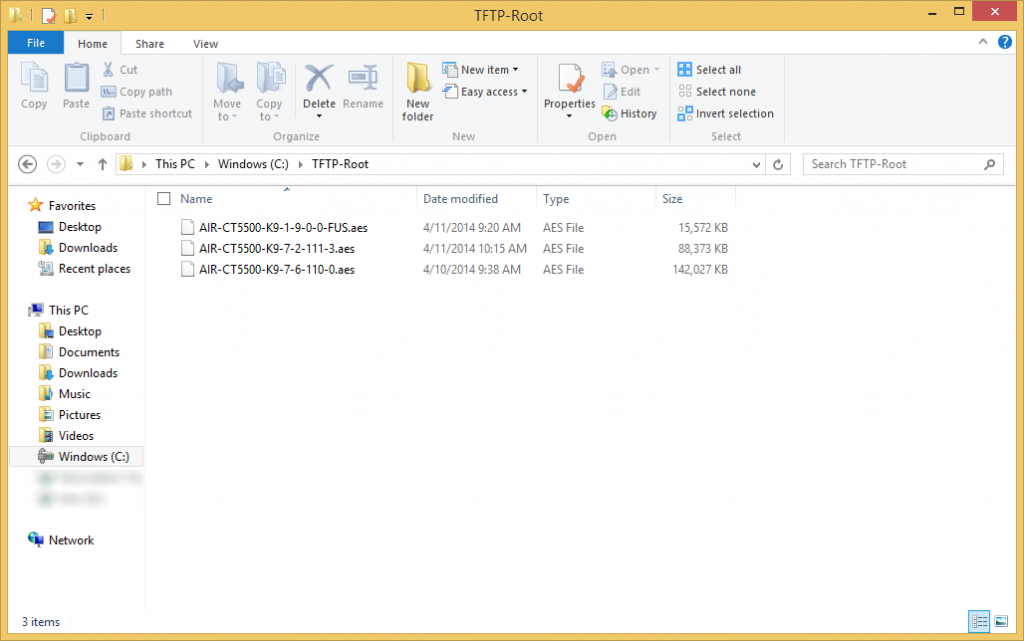Enable Invert selection
The image size is (1024, 641).
725,113
